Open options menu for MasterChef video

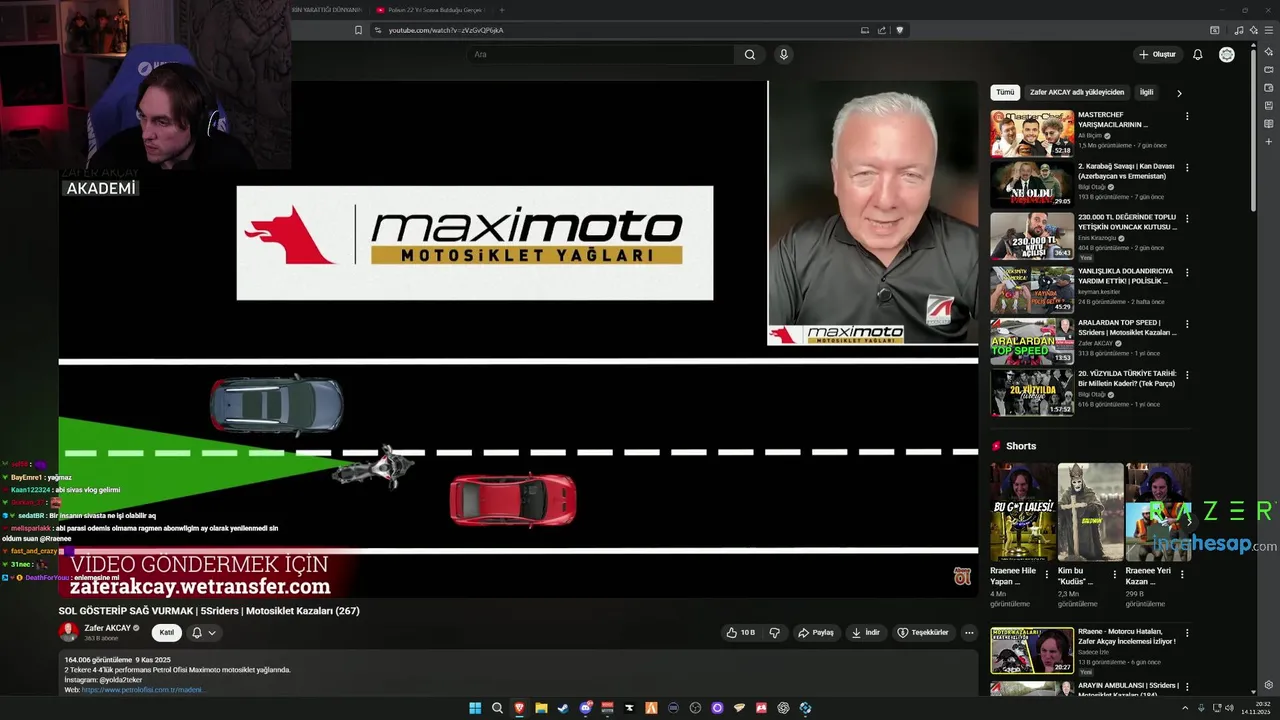[x=1187, y=117]
